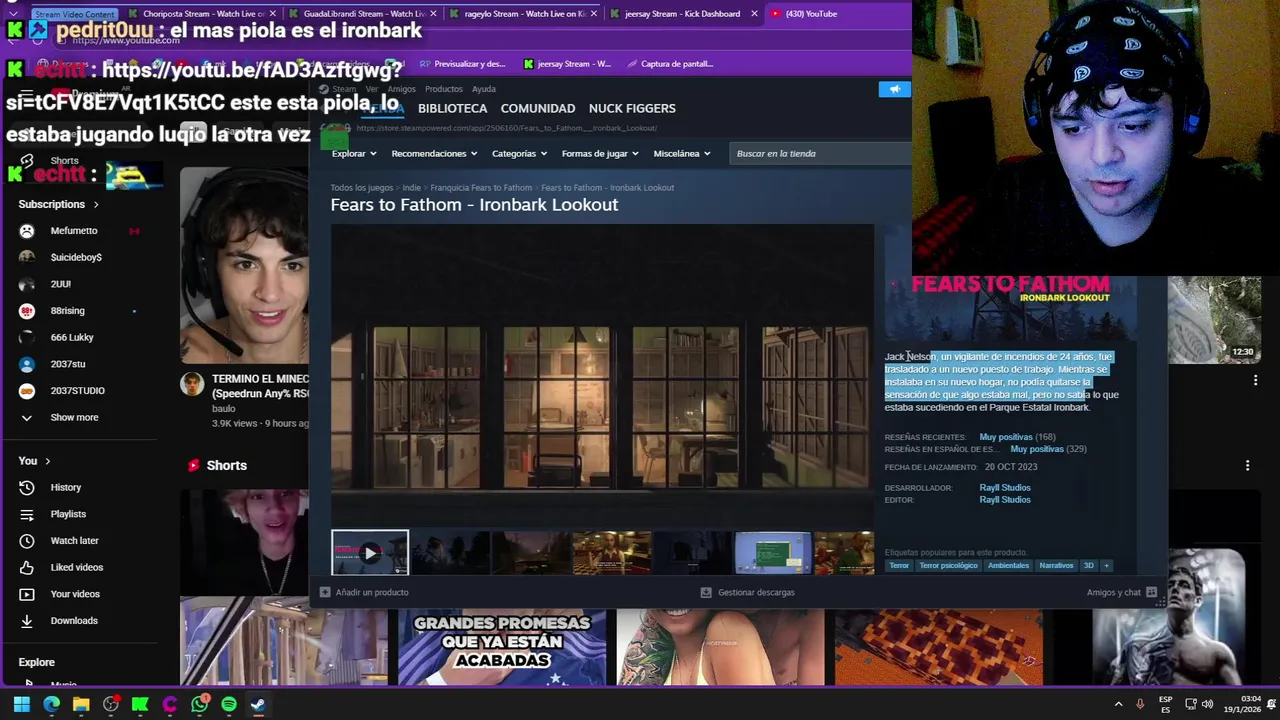This screenshot has width=1280, height=720.
Task: Click Franquicia Fears to Fathom breadcrumb
Action: coord(481,188)
